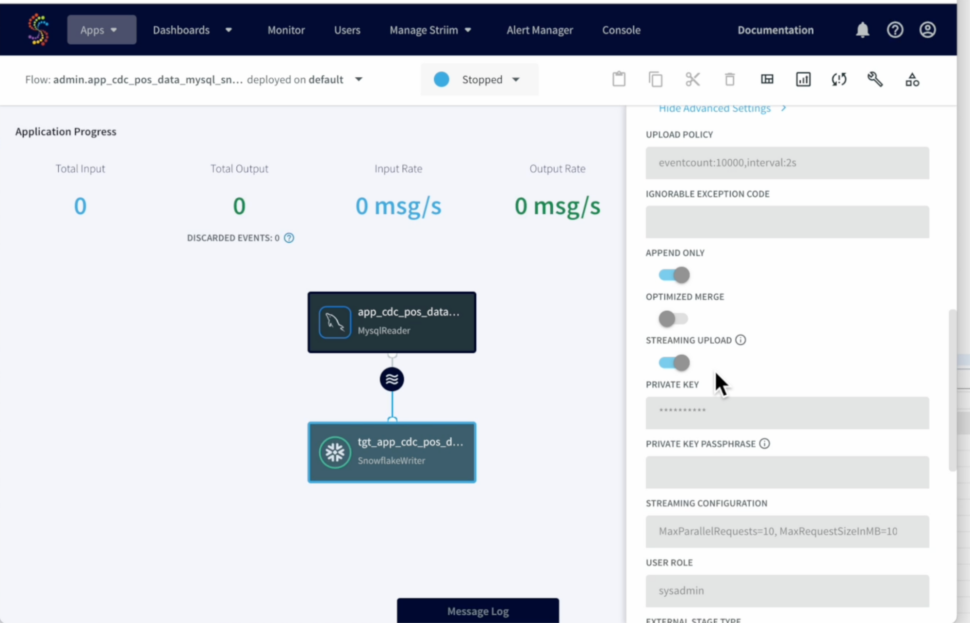This screenshot has width=970, height=623.
Task: Open the notifications bell
Action: 862,30
